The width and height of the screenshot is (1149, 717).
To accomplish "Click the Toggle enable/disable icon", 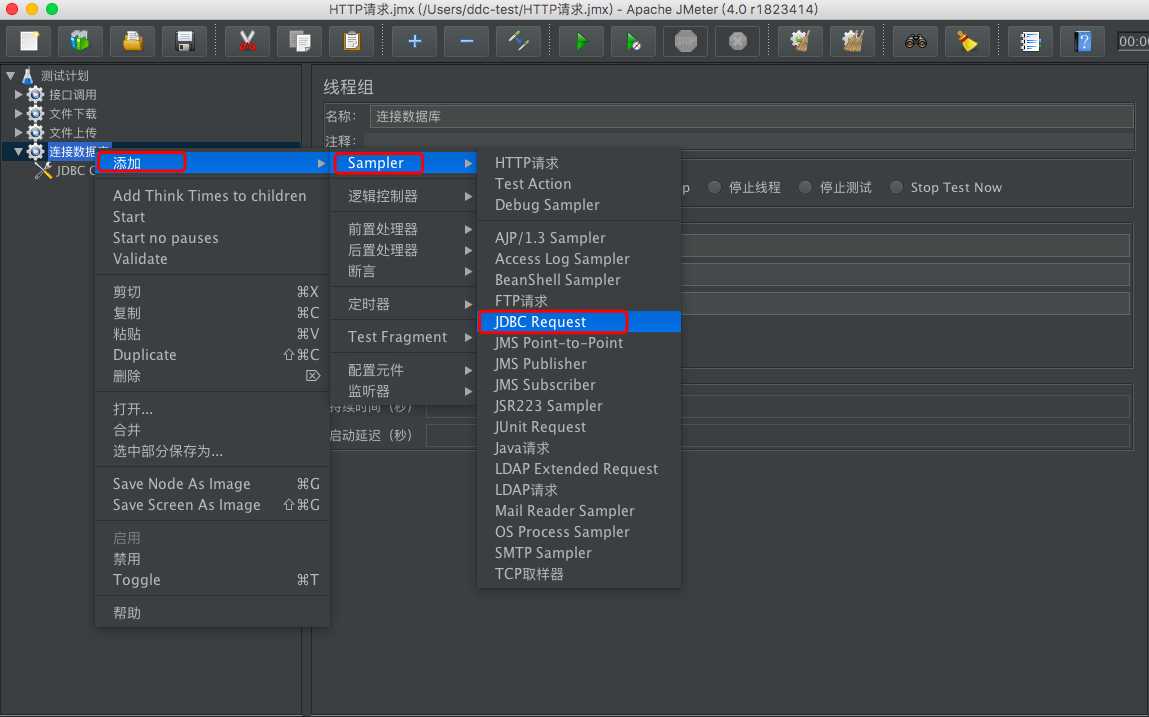I will click(519, 41).
